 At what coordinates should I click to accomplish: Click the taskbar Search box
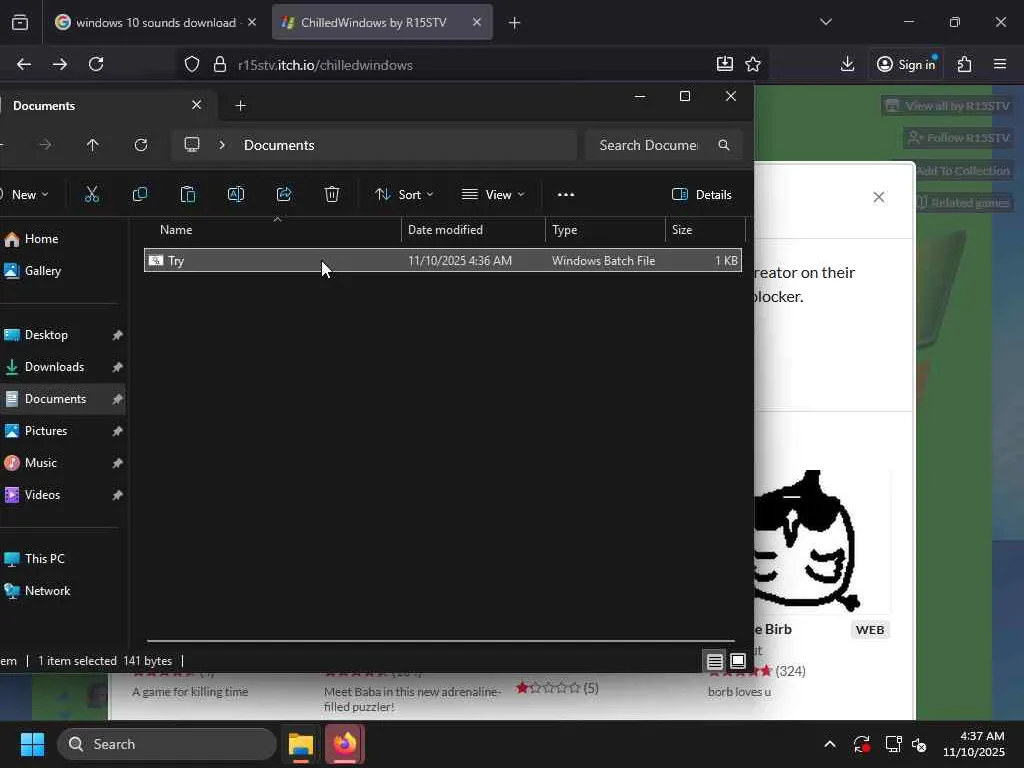point(167,744)
